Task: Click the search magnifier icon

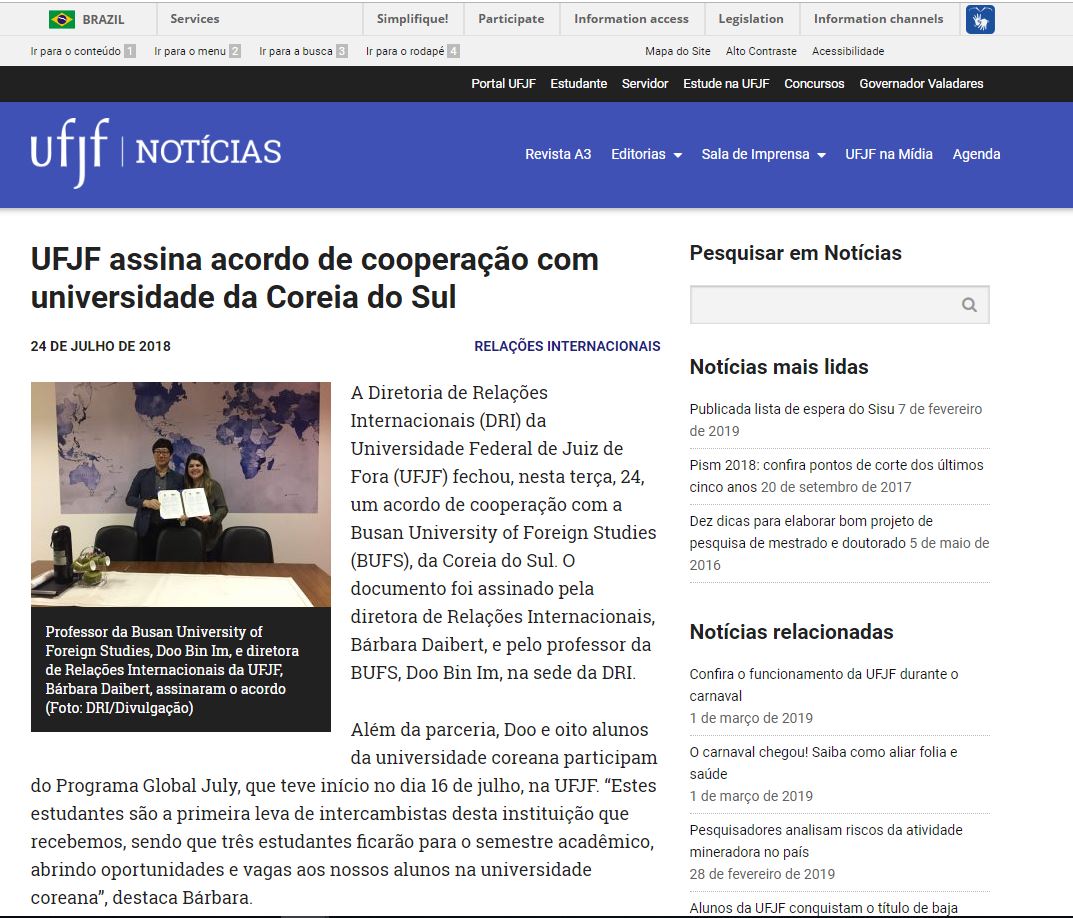Action: pos(969,305)
